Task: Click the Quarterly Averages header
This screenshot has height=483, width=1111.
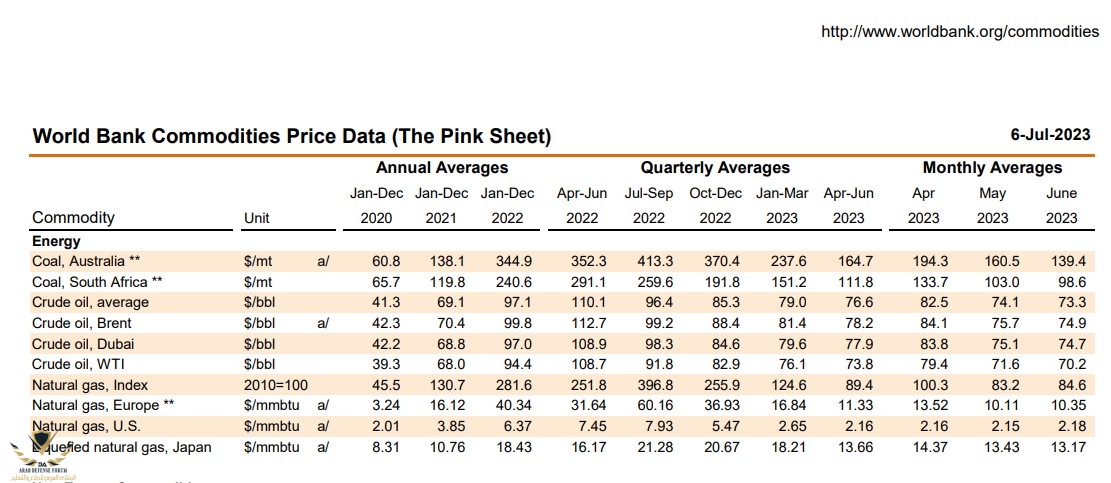Action: pos(715,168)
